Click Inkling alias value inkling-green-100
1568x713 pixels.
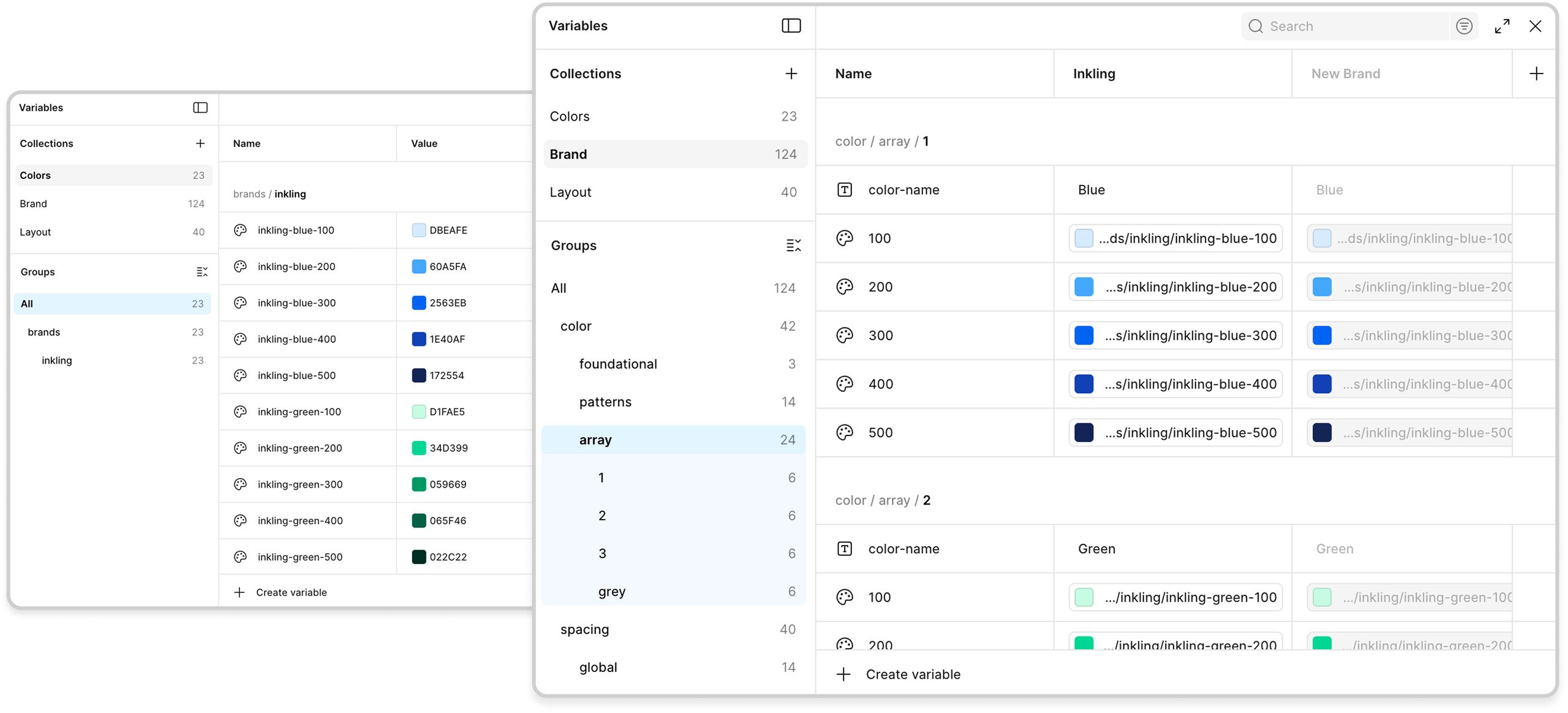pos(1175,597)
